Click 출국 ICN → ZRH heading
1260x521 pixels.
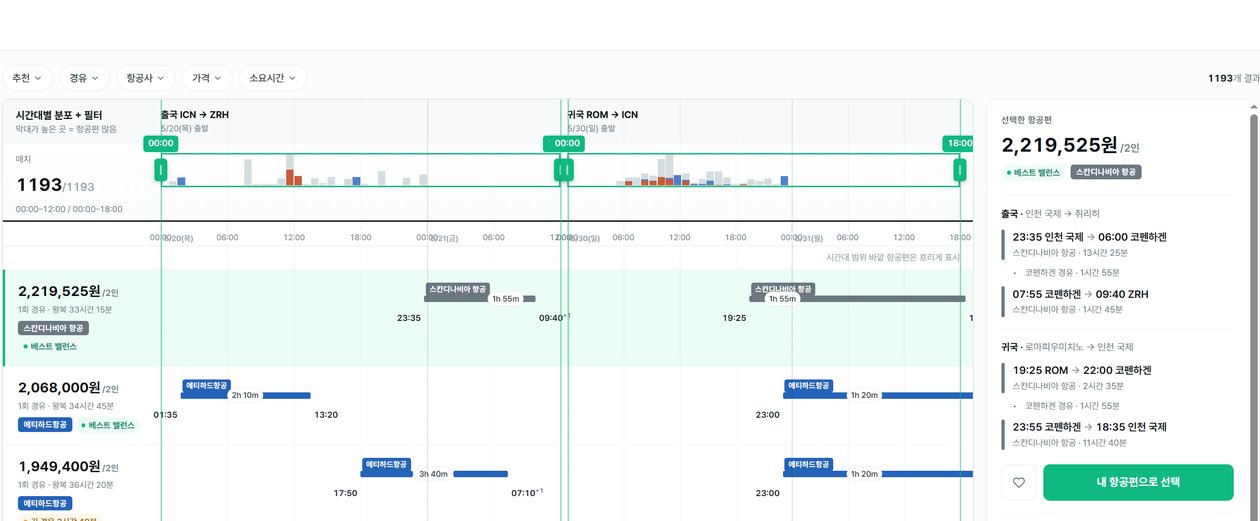point(195,115)
